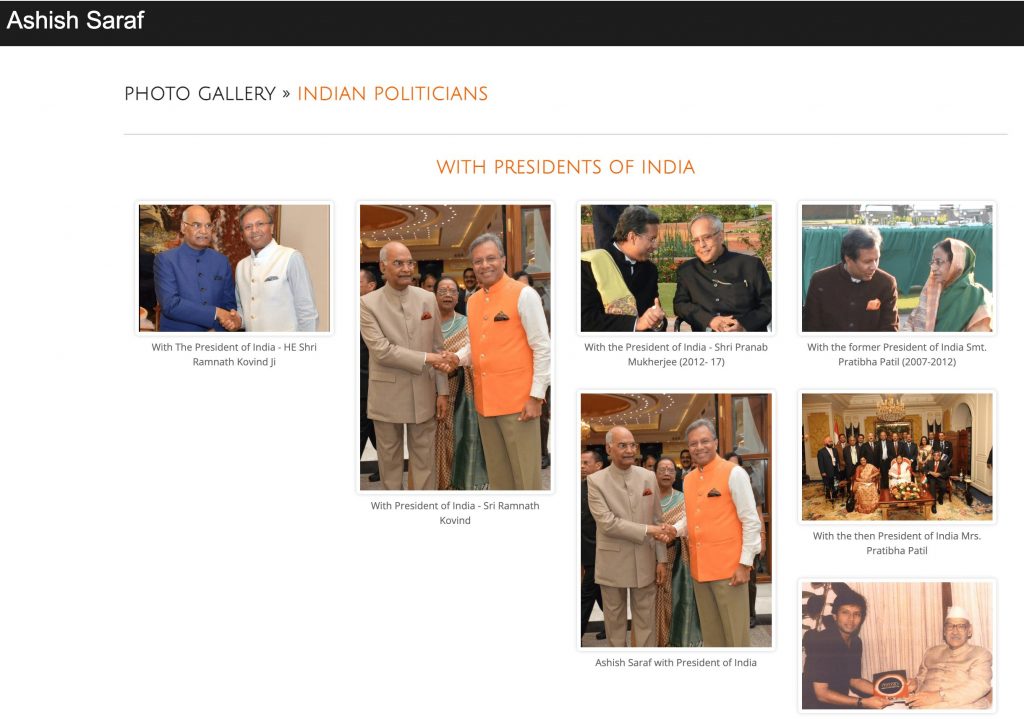
Task: Open the Photo Gallery breadcrumb link
Action: pyautogui.click(x=200, y=94)
